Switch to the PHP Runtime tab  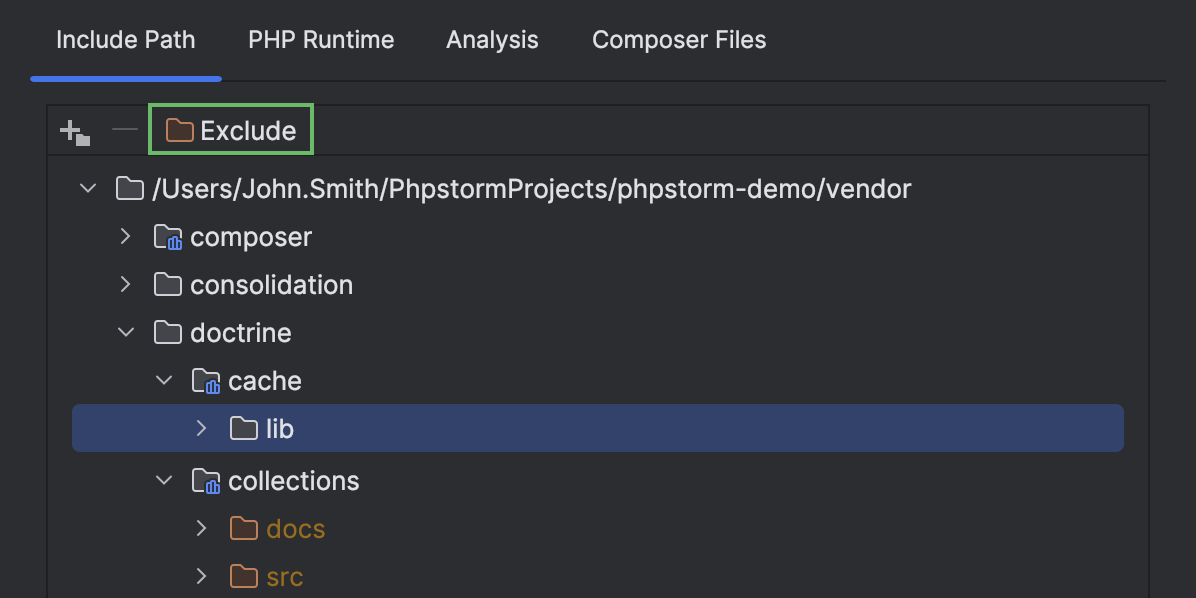[321, 40]
